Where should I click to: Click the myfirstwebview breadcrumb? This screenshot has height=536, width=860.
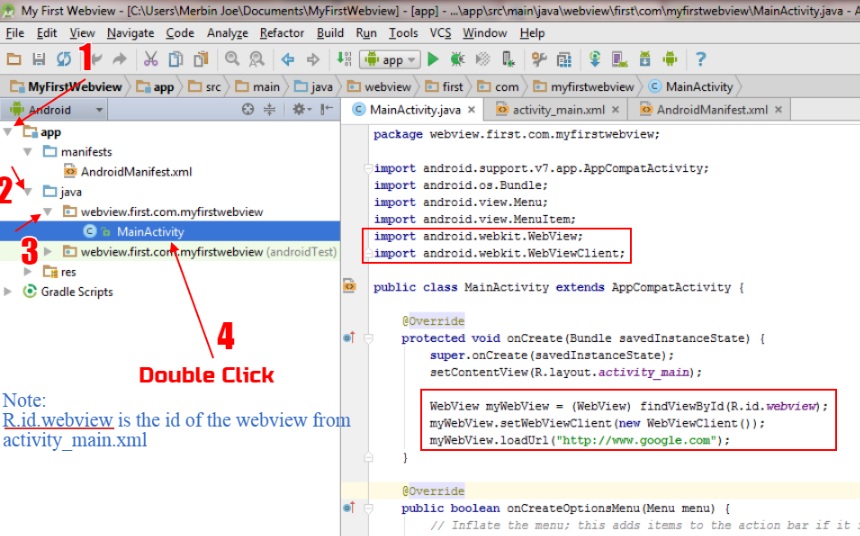(584, 87)
